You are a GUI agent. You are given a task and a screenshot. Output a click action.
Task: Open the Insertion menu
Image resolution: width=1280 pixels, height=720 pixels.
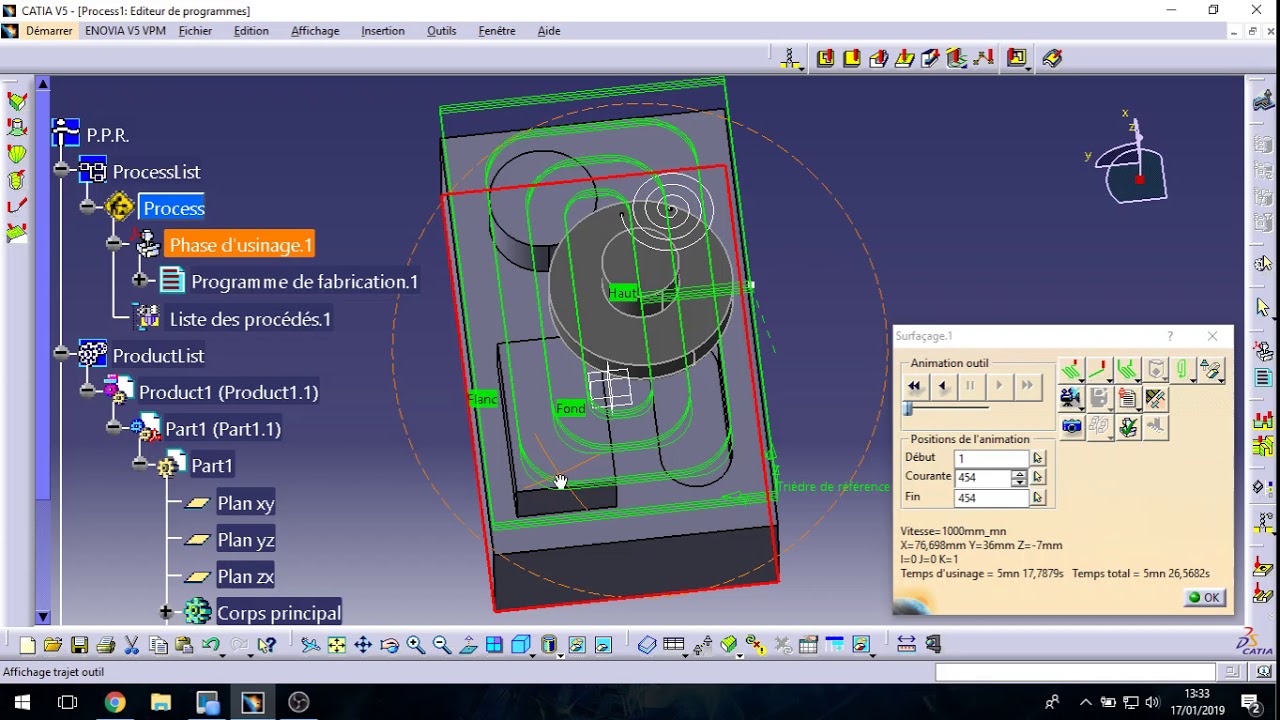tap(383, 31)
